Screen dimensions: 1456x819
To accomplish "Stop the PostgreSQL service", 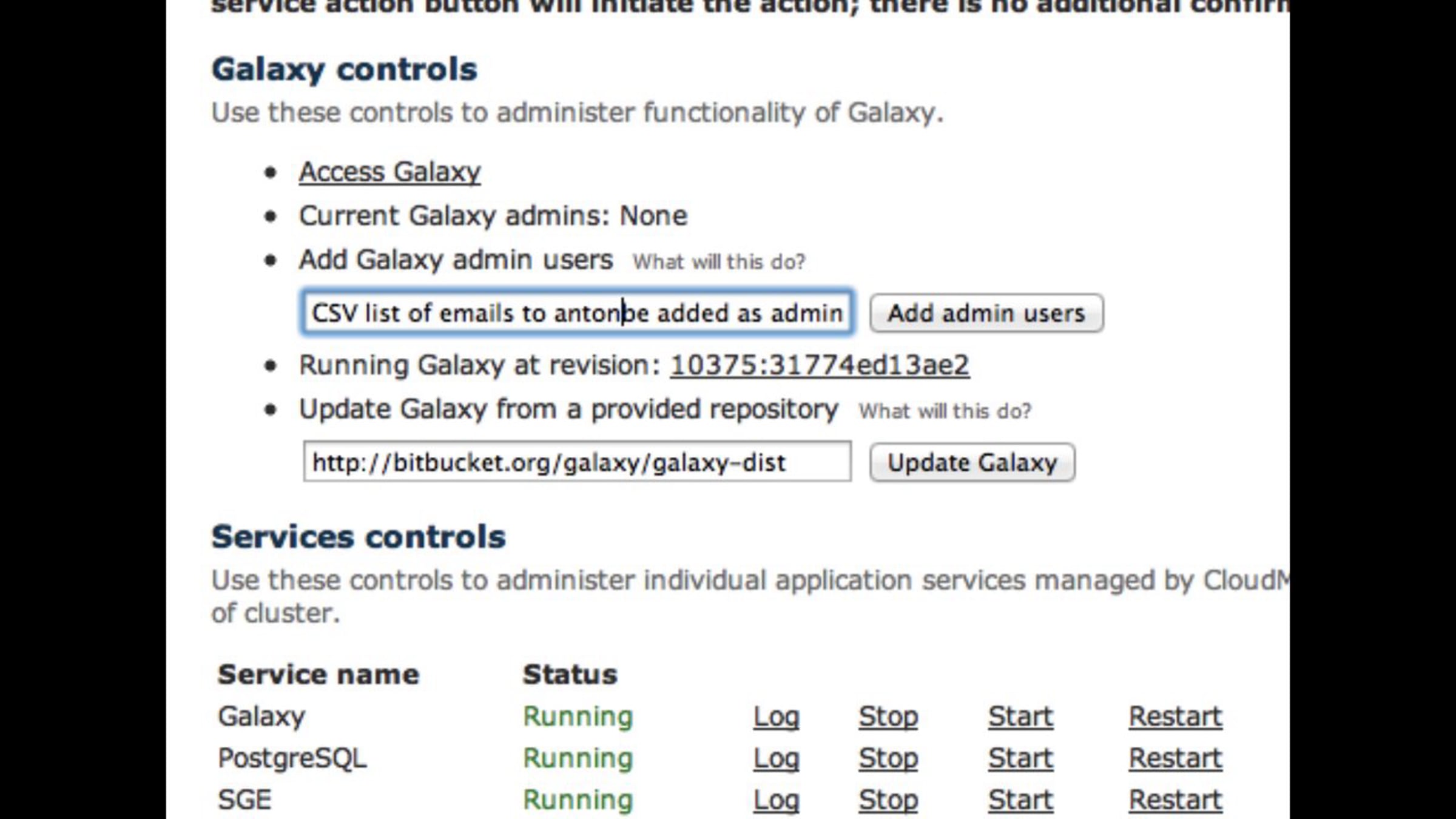I will (x=888, y=758).
